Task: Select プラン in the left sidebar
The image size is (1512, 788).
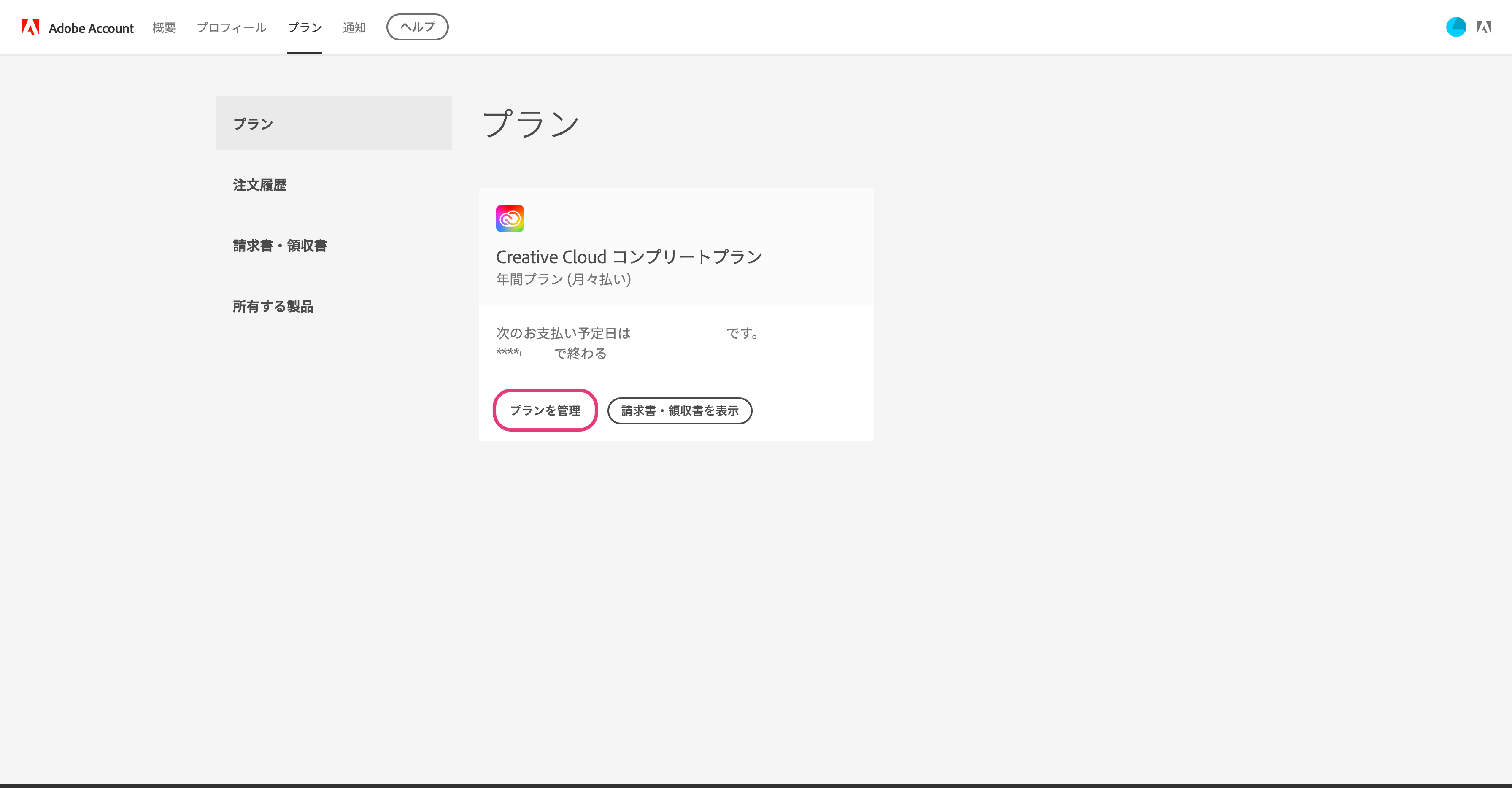Action: click(334, 123)
